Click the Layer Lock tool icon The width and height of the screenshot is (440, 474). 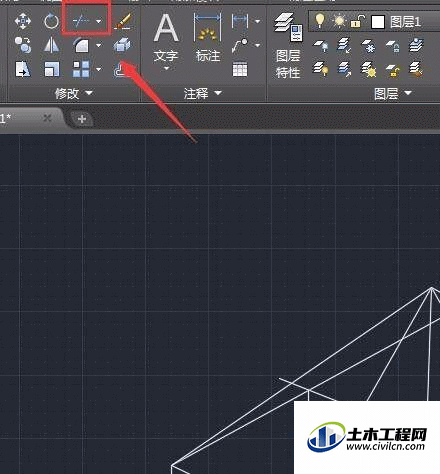point(393,46)
